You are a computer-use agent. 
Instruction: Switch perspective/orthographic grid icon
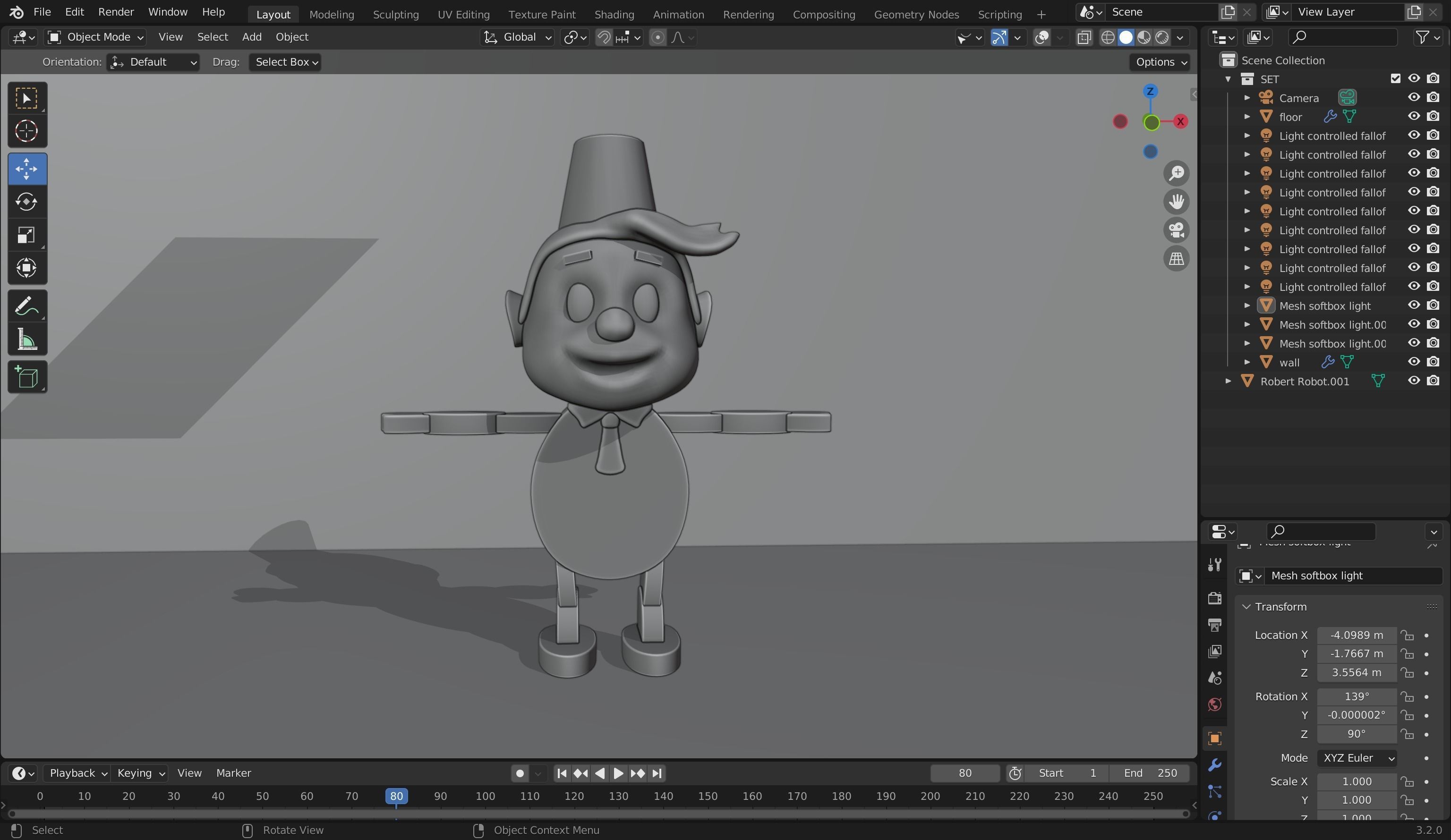(x=1177, y=258)
